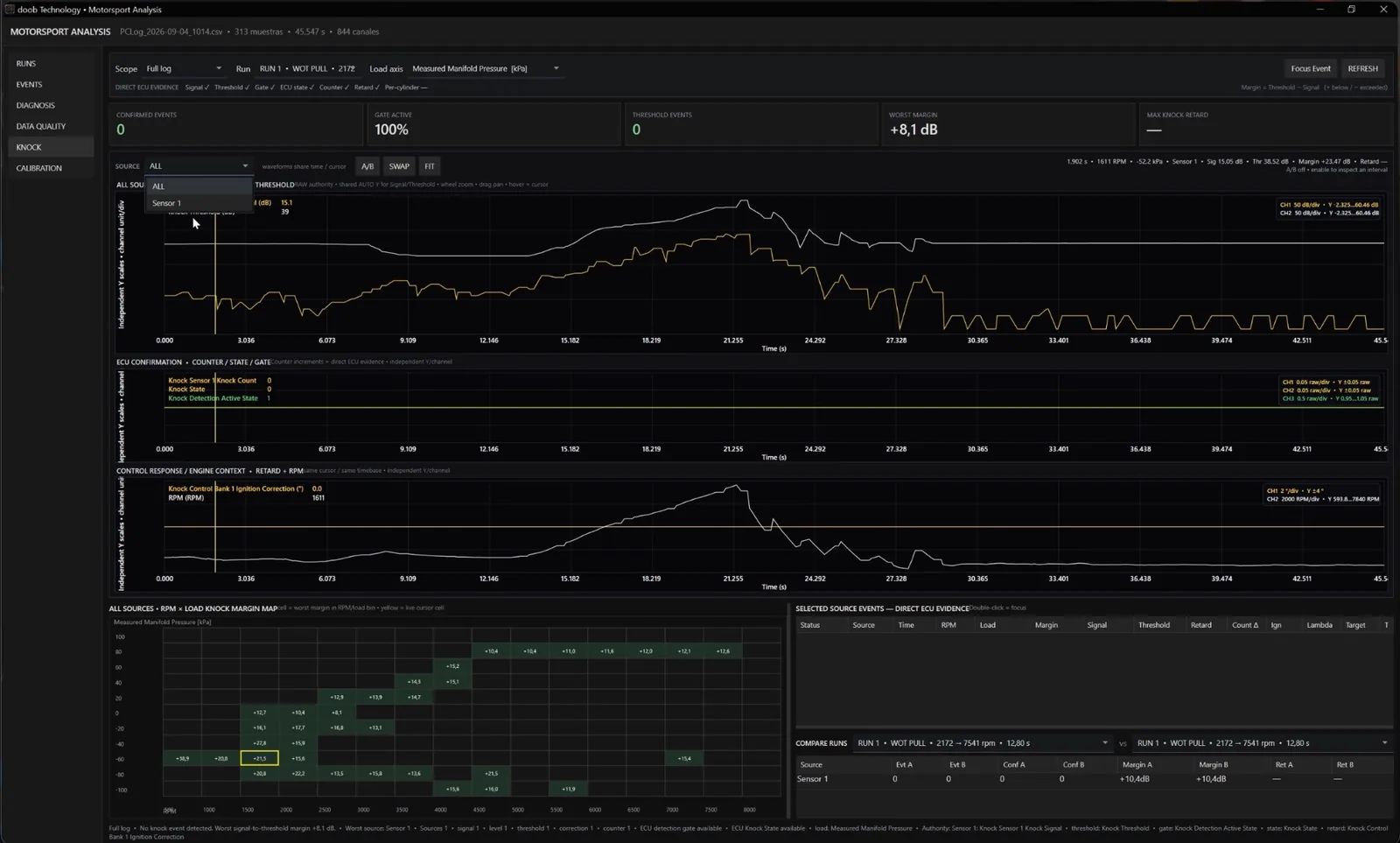
Task: Click the Counter ✓ evidence indicator
Action: [333, 88]
